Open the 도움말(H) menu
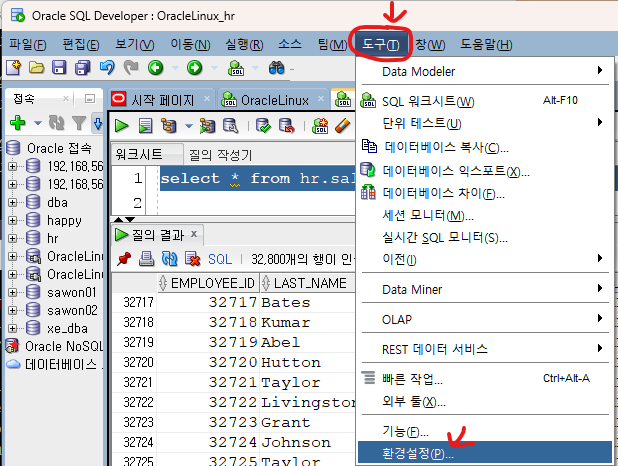Viewport: 618px width, 466px height. coord(486,45)
